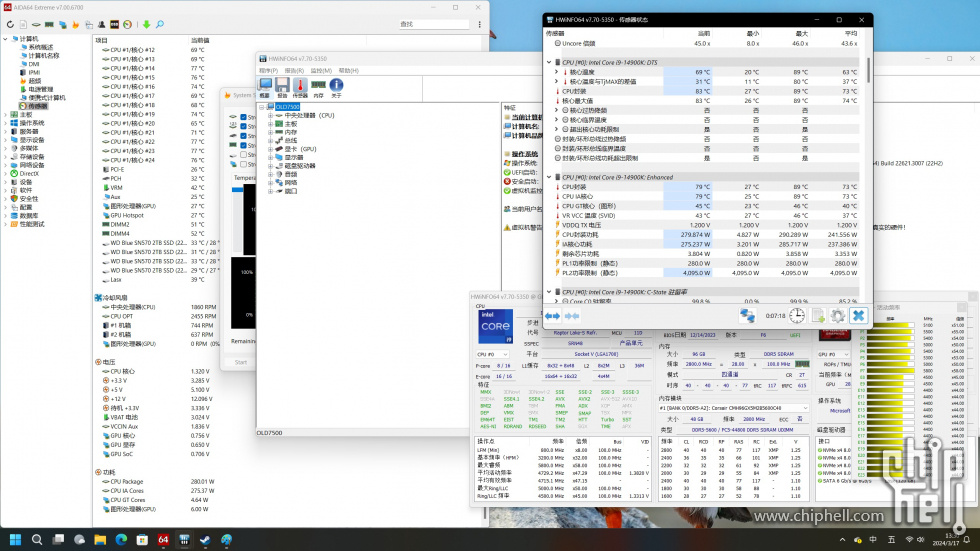Image resolution: width=980 pixels, height=551 pixels.
Task: Expand the DirectX node in AIDA64 tree
Action: (6, 174)
